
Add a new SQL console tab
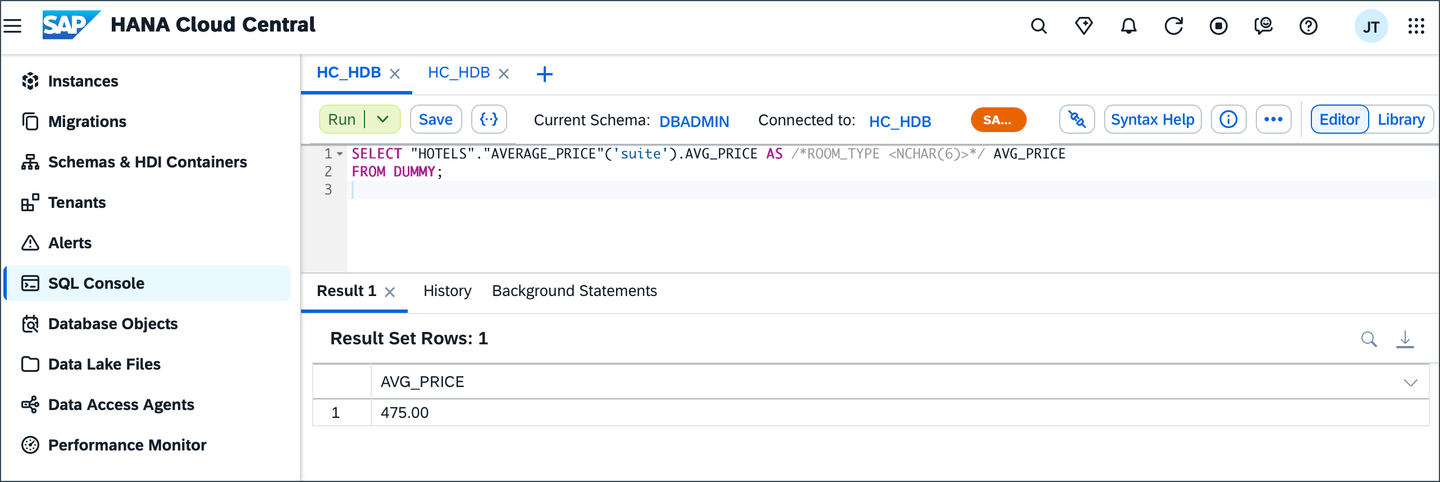544,74
